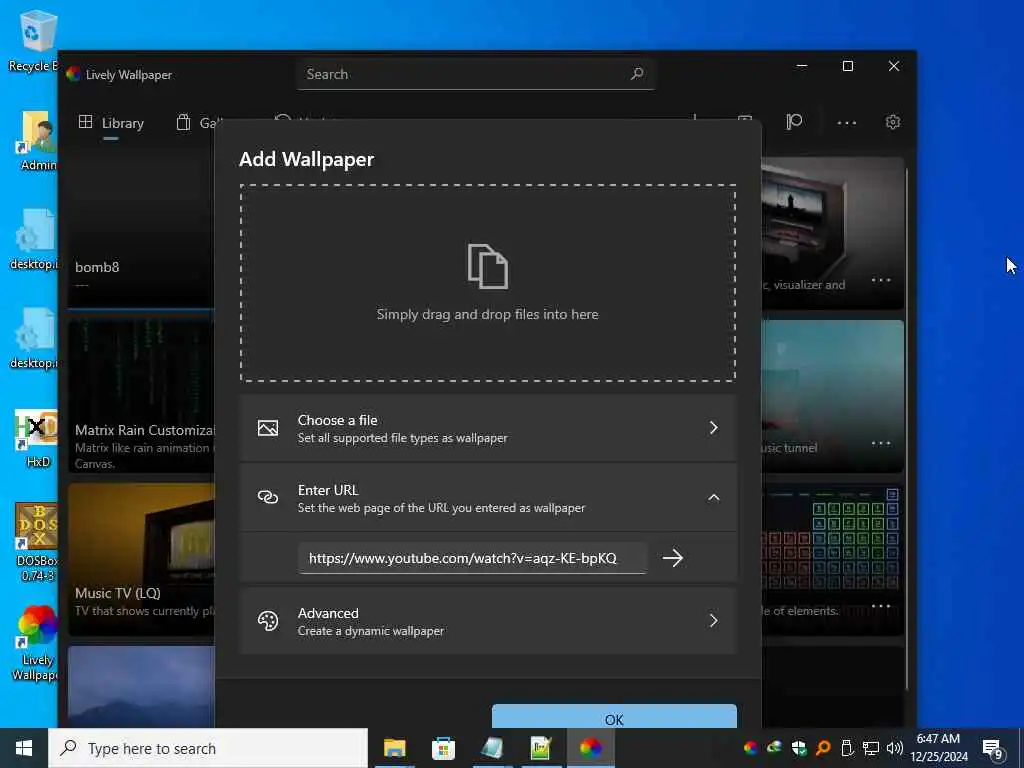
Task: Click the notepad-style taskbar icon left of Notepad++
Action: pos(492,748)
